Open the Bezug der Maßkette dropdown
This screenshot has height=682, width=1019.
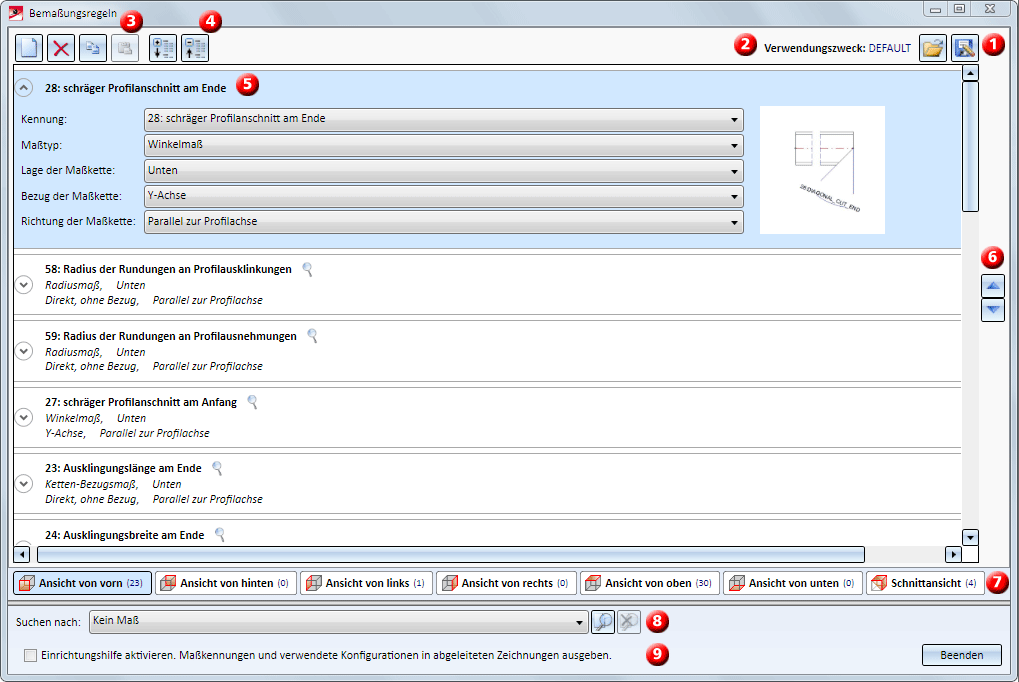click(x=444, y=196)
